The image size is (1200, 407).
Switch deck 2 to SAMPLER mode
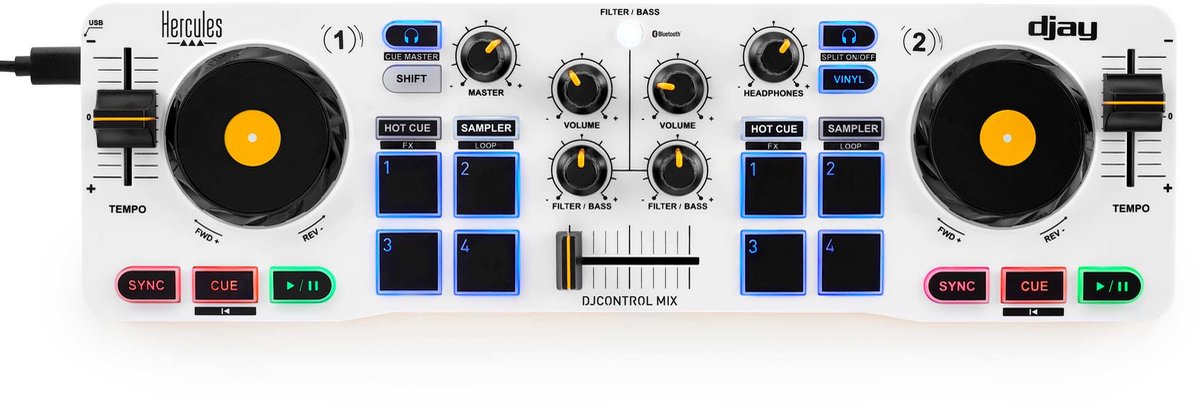click(850, 128)
